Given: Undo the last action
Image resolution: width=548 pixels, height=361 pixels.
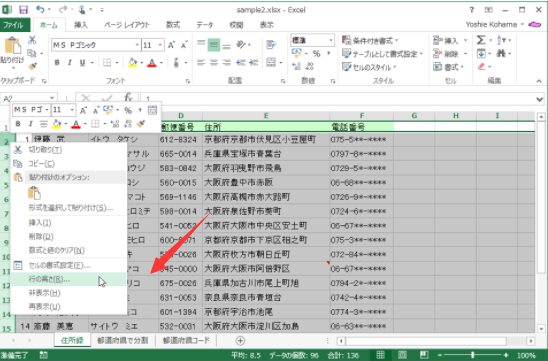Looking at the screenshot, I should [41, 9].
